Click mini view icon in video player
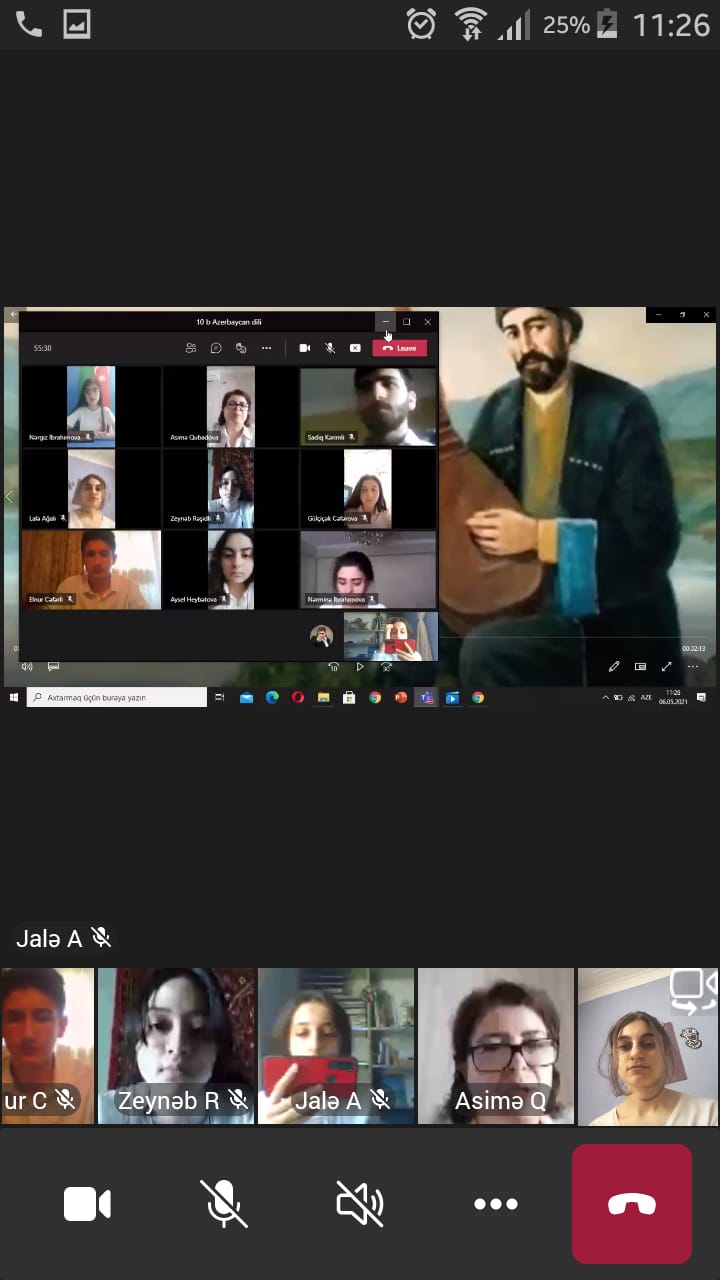The height and width of the screenshot is (1280, 720). (x=640, y=666)
